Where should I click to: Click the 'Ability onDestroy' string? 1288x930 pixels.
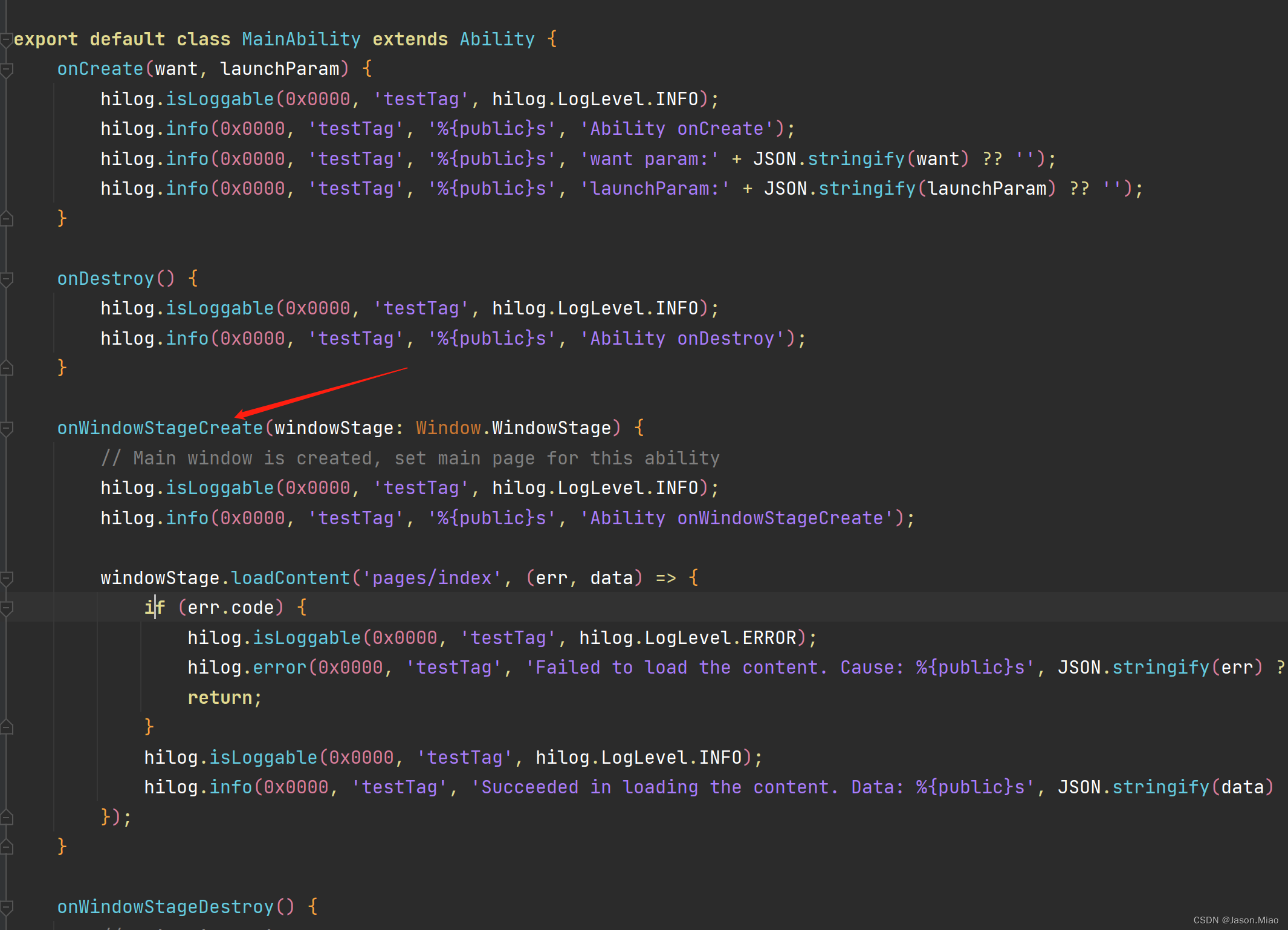(x=682, y=339)
